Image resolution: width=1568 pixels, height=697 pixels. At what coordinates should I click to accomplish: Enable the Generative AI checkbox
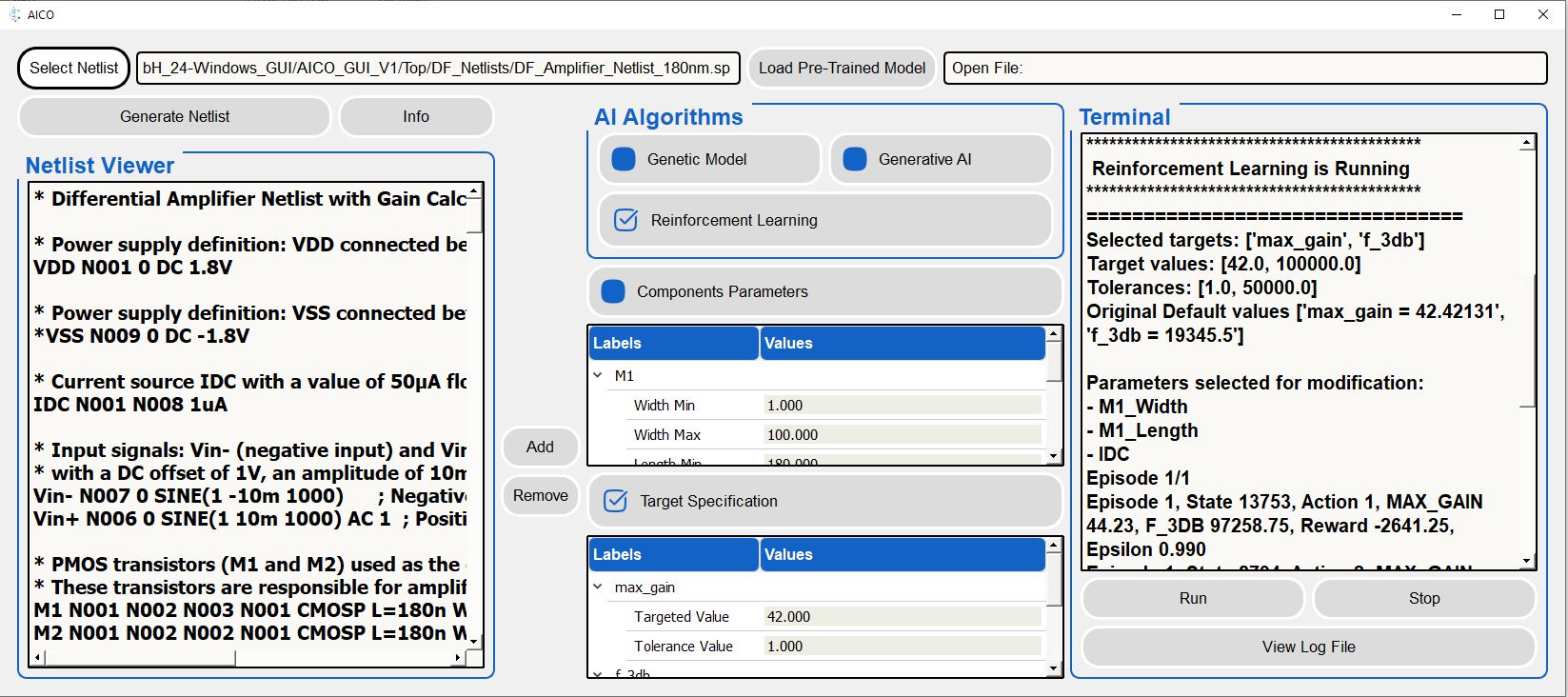(855, 159)
